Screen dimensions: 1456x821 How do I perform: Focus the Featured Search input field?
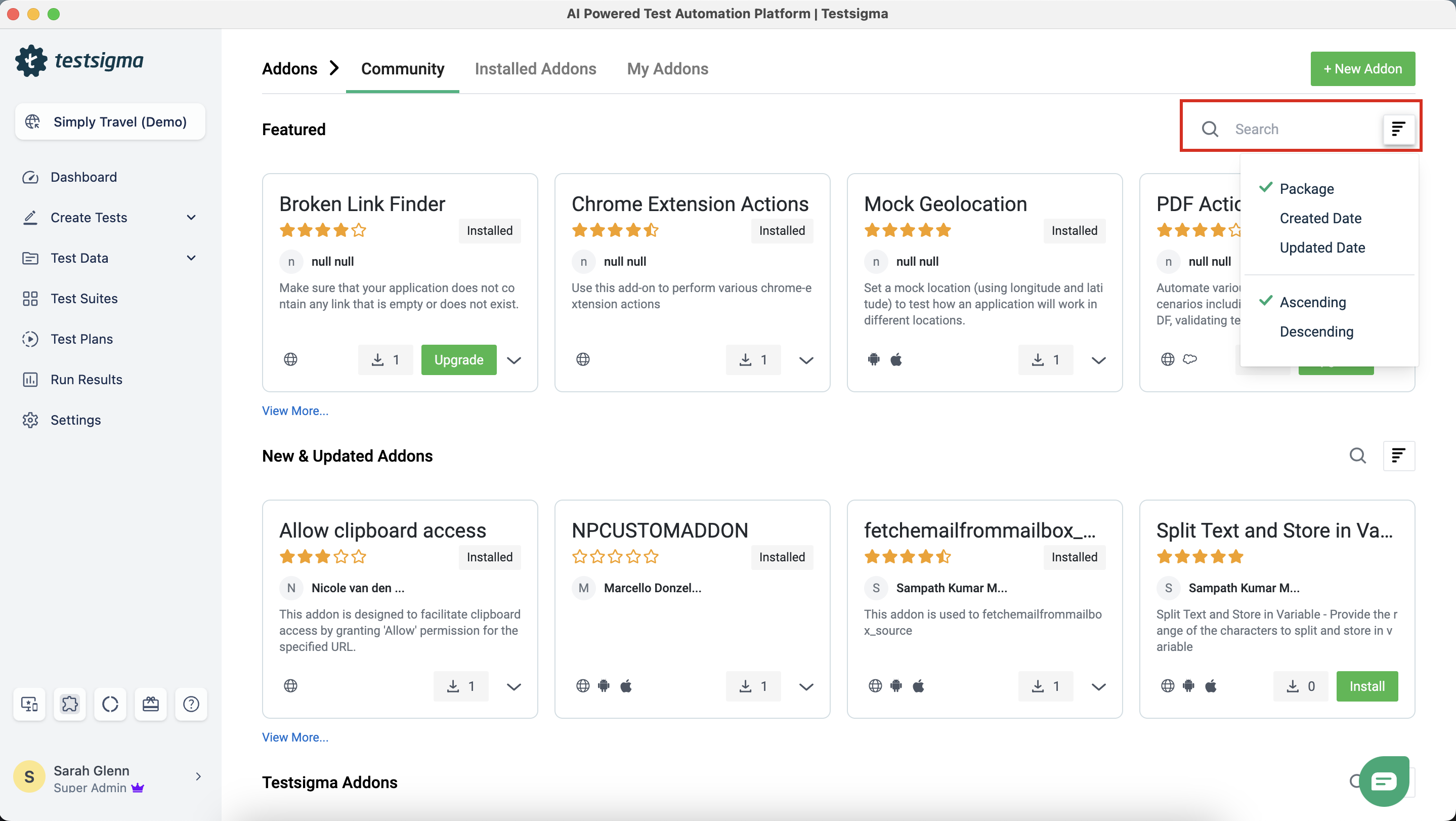(1303, 129)
